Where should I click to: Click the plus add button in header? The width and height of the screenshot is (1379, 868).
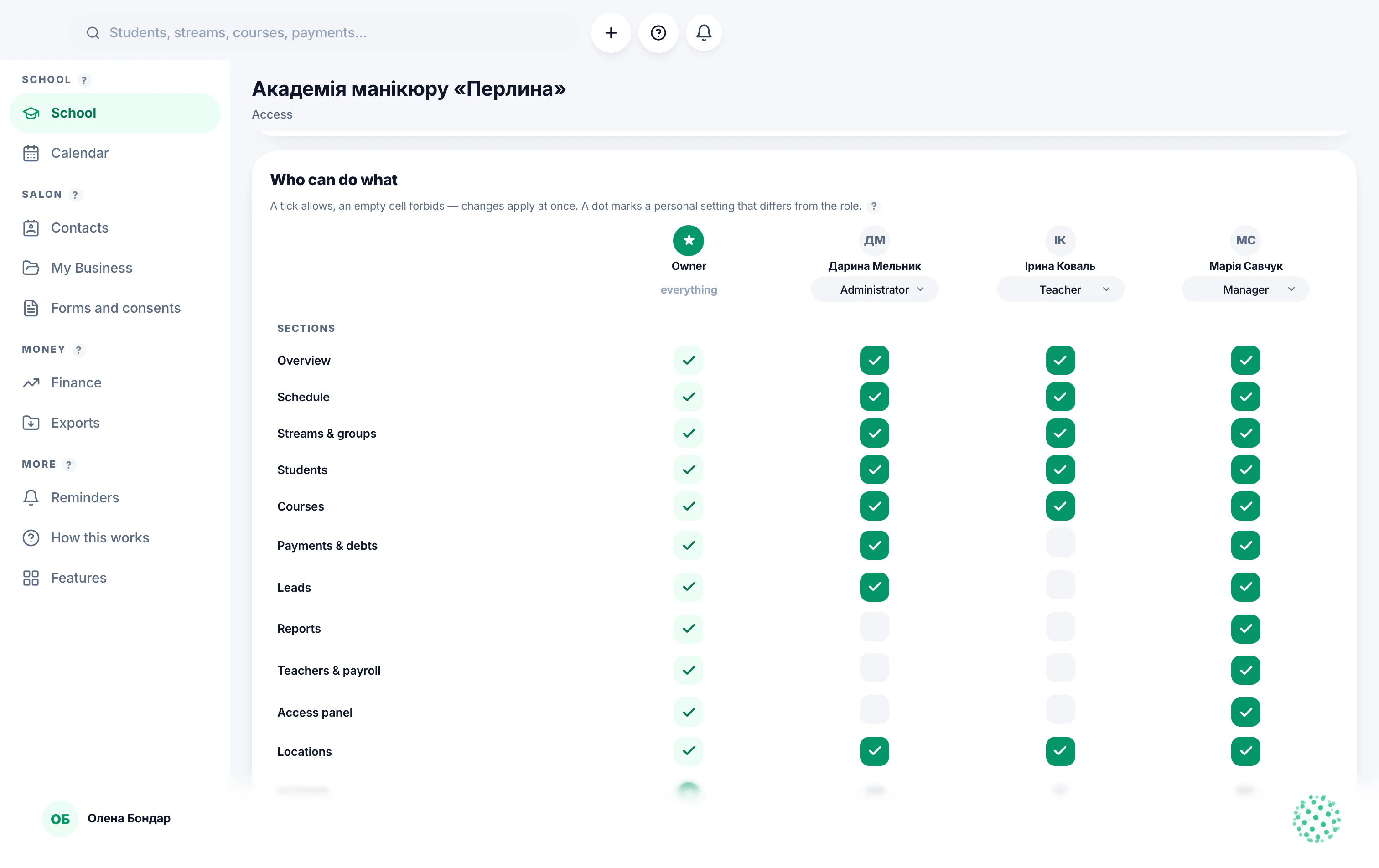pyautogui.click(x=611, y=33)
